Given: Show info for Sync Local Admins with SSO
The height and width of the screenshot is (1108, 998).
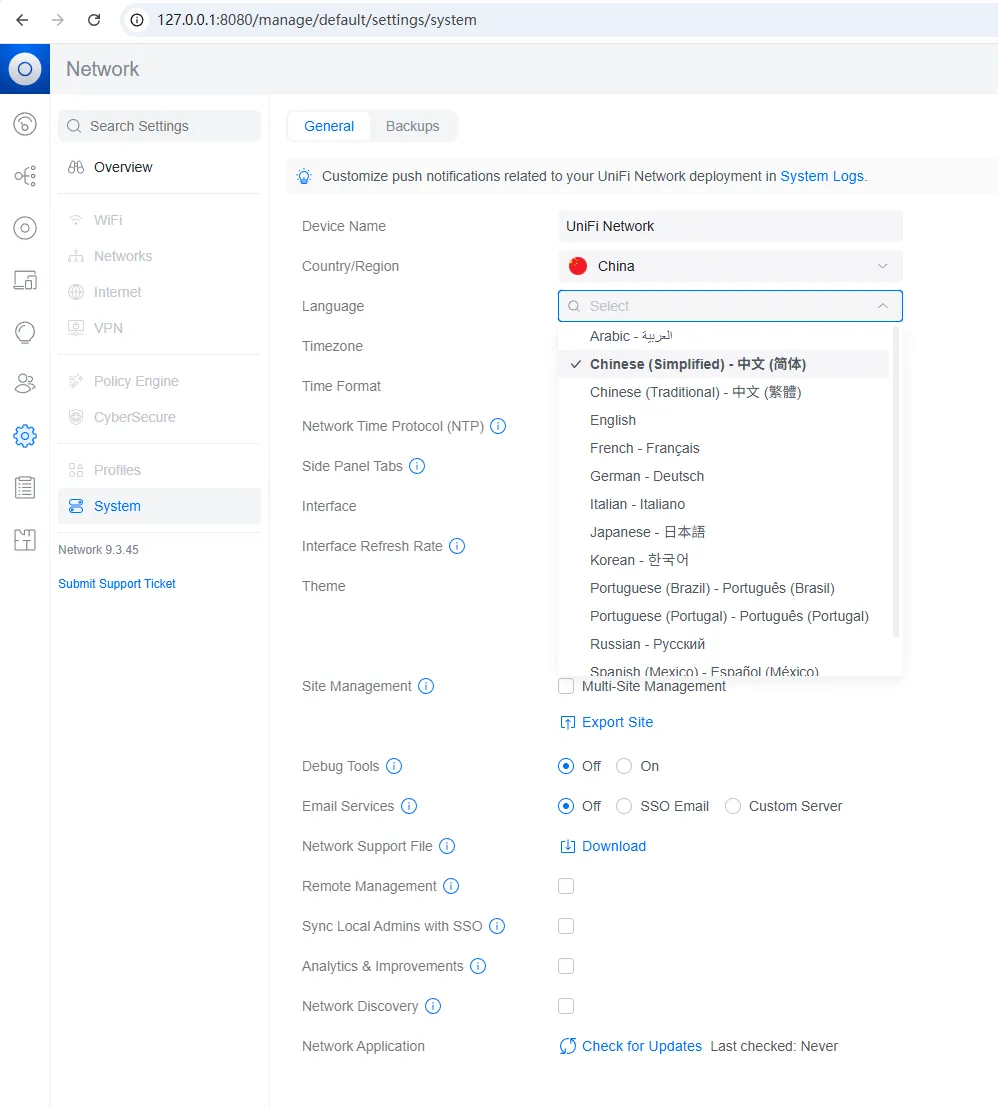Looking at the screenshot, I should (x=498, y=926).
